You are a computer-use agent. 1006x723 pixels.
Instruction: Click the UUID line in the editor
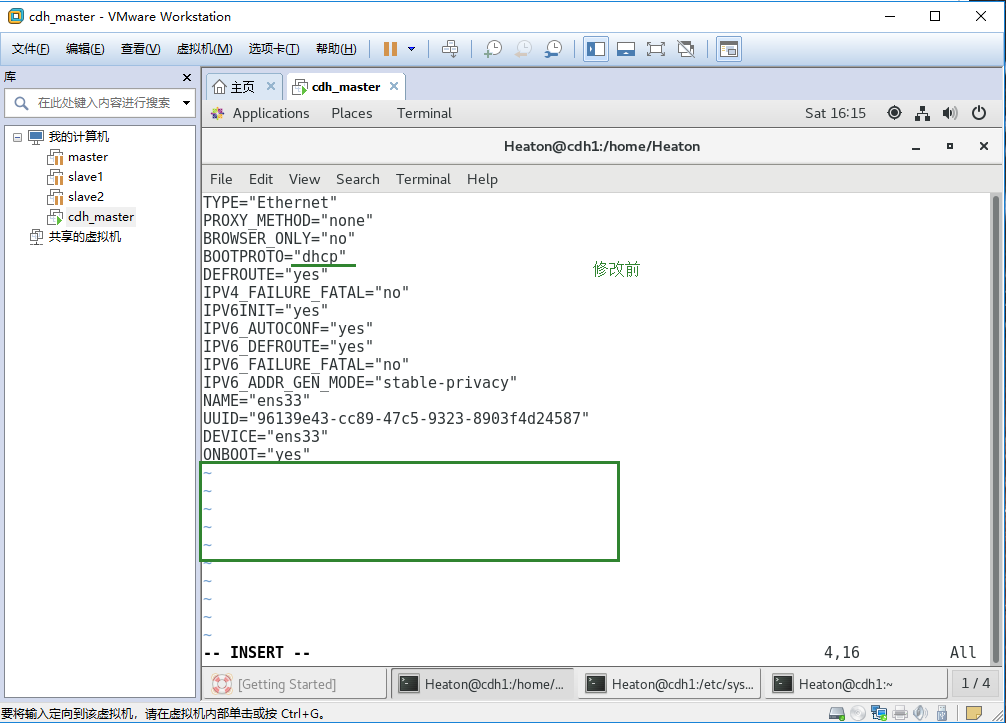[x=396, y=418]
